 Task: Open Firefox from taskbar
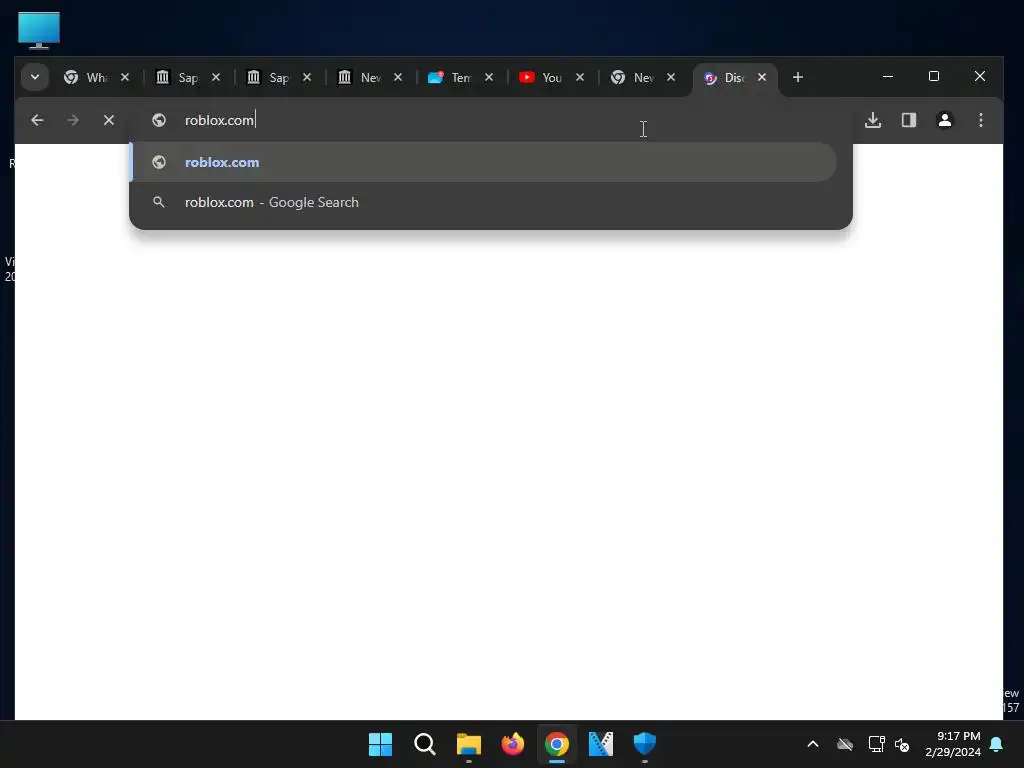[x=513, y=744]
